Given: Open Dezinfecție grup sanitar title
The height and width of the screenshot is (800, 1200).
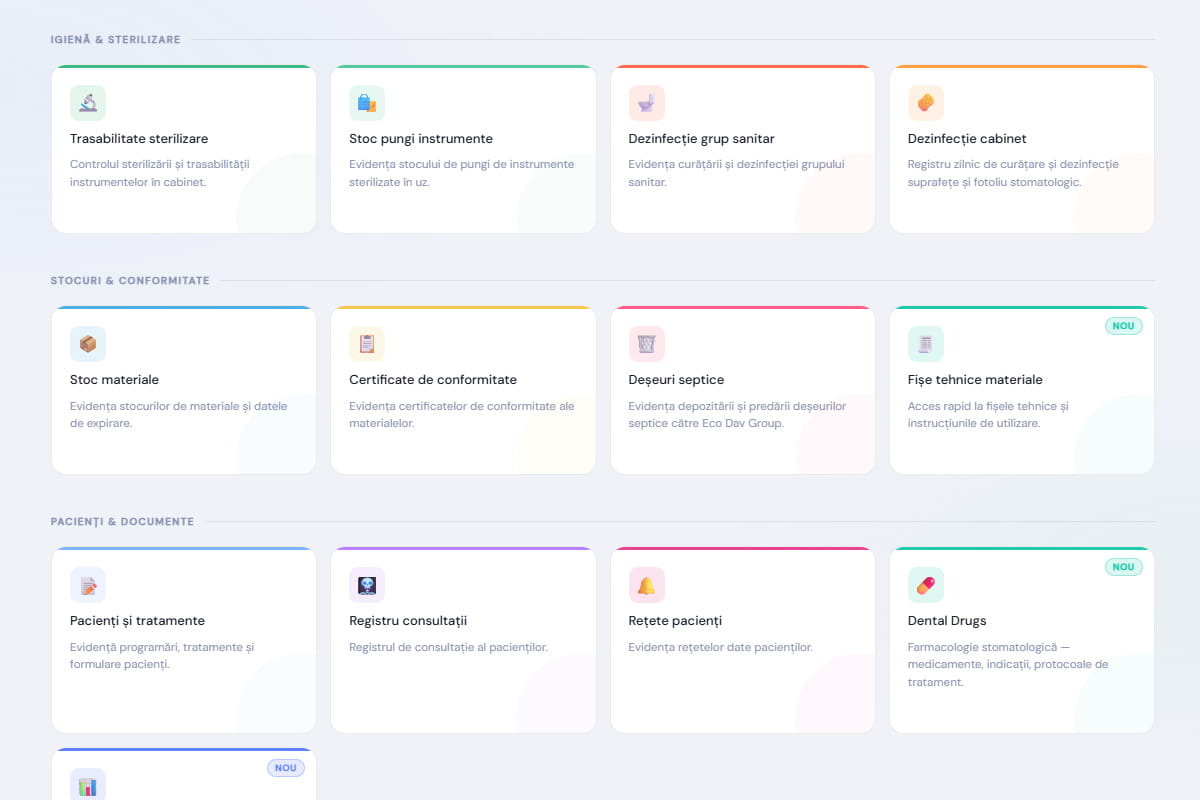Looking at the screenshot, I should [x=702, y=139].
